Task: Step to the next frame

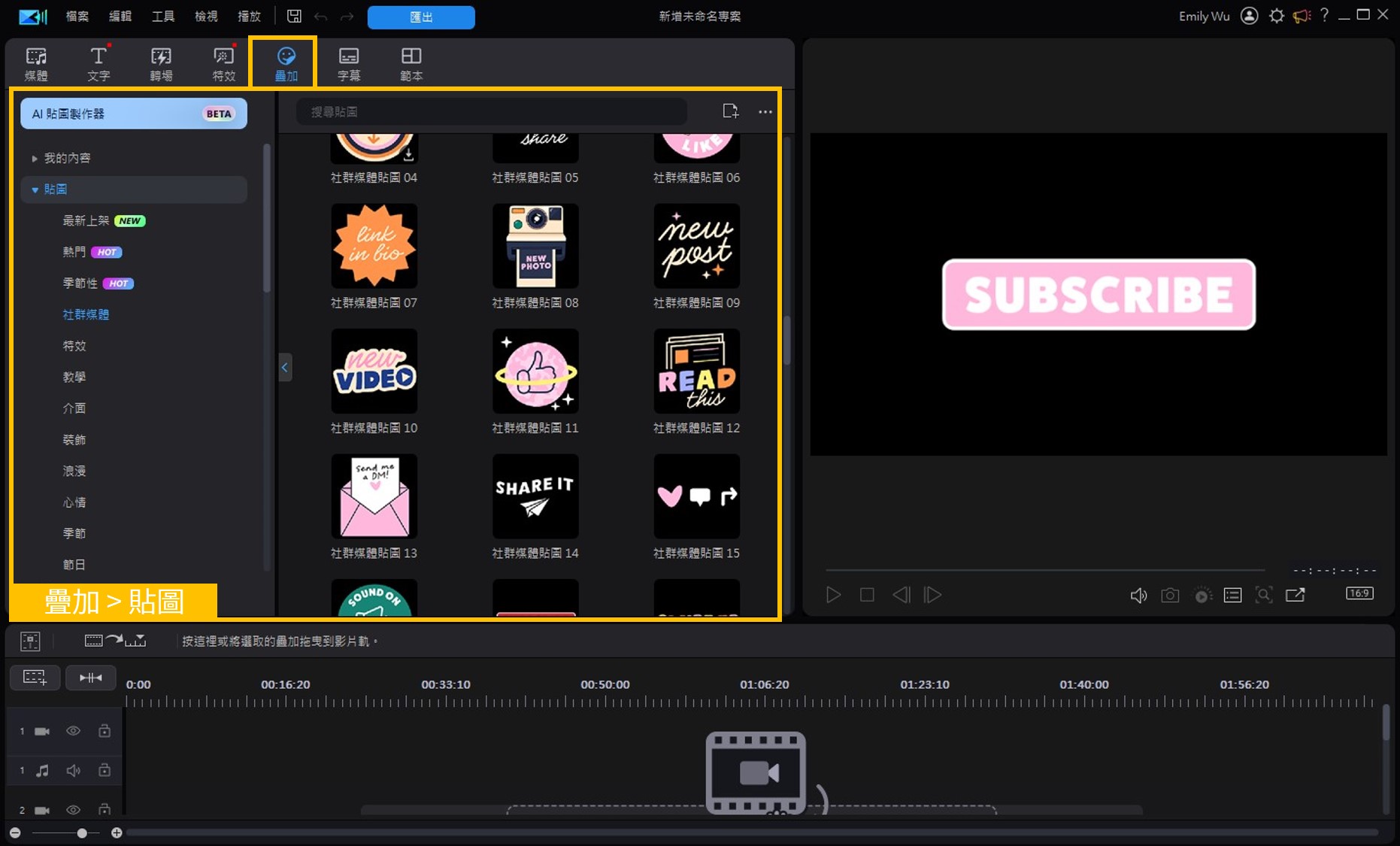Action: [932, 595]
